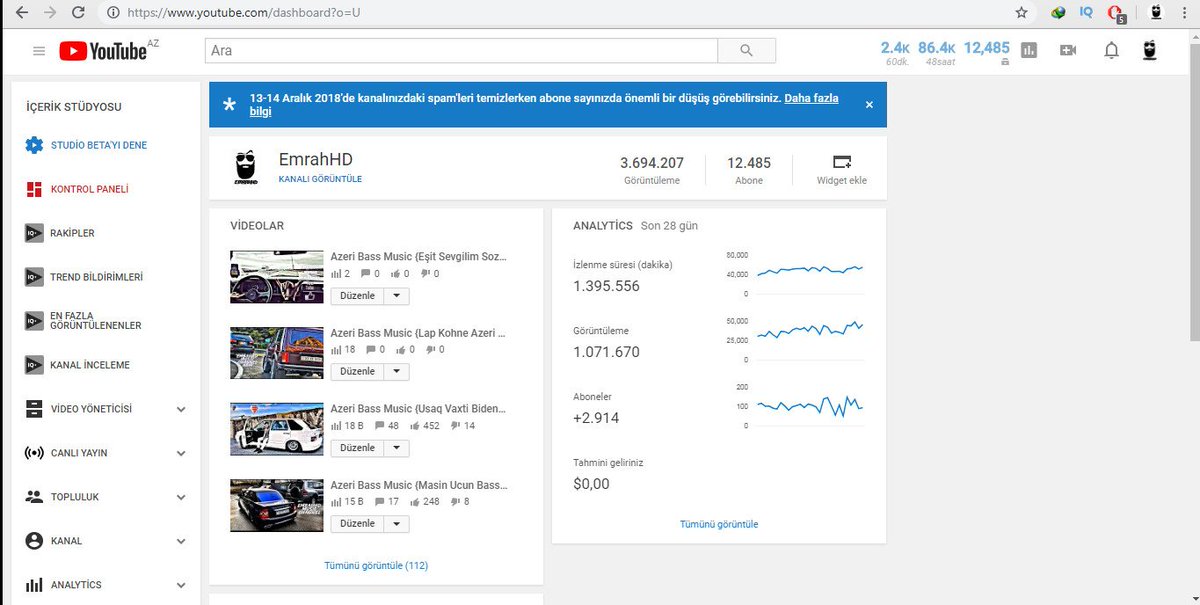Click KANALI GÖRÜNTÜLE link
The image size is (1200, 605).
pos(320,179)
